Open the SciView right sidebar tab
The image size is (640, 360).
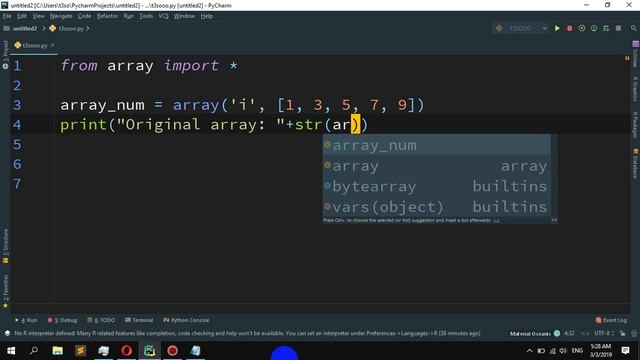[635, 54]
